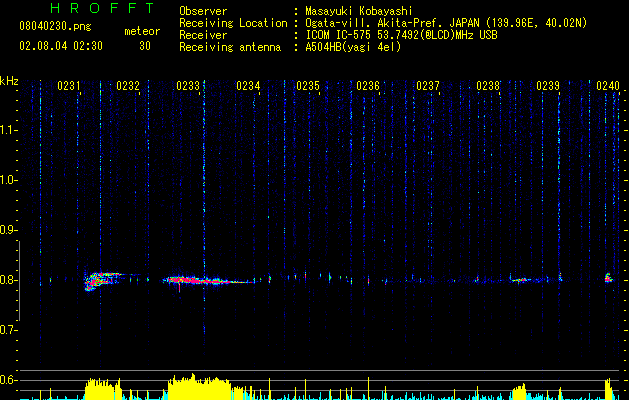Click the 0.7 kHz frequency axis label
629x400 pixels.
[8, 330]
